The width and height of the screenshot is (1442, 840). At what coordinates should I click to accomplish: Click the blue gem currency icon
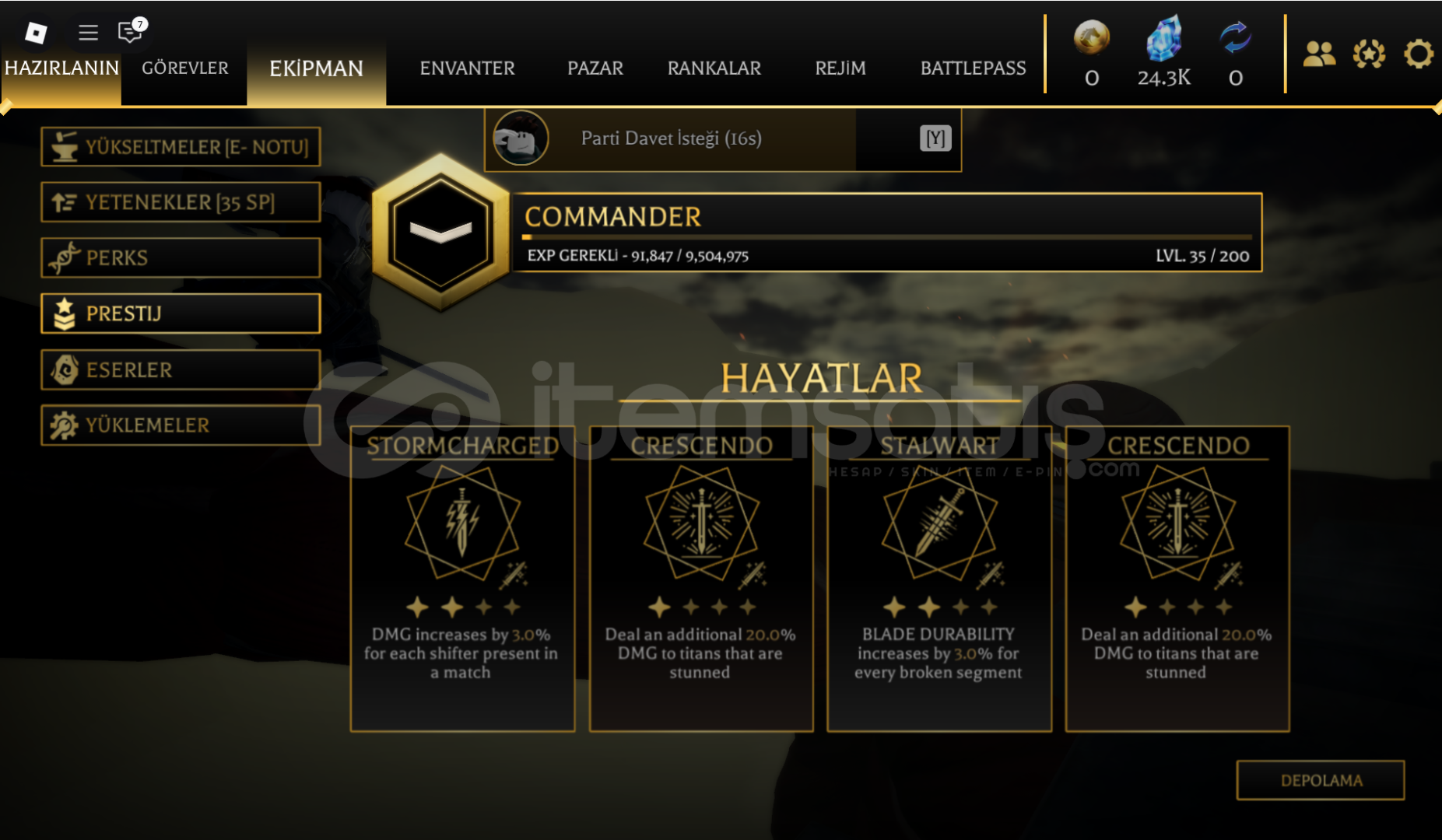point(1163,38)
